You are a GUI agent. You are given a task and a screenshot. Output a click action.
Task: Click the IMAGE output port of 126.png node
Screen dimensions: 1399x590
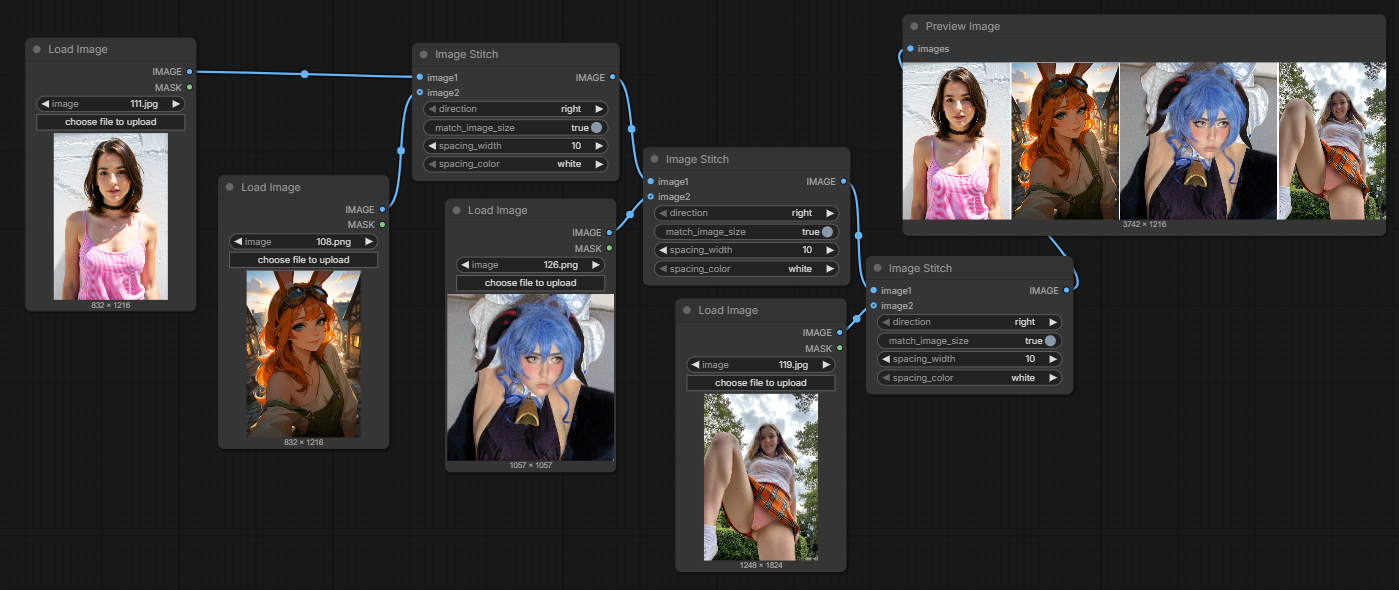(x=610, y=233)
